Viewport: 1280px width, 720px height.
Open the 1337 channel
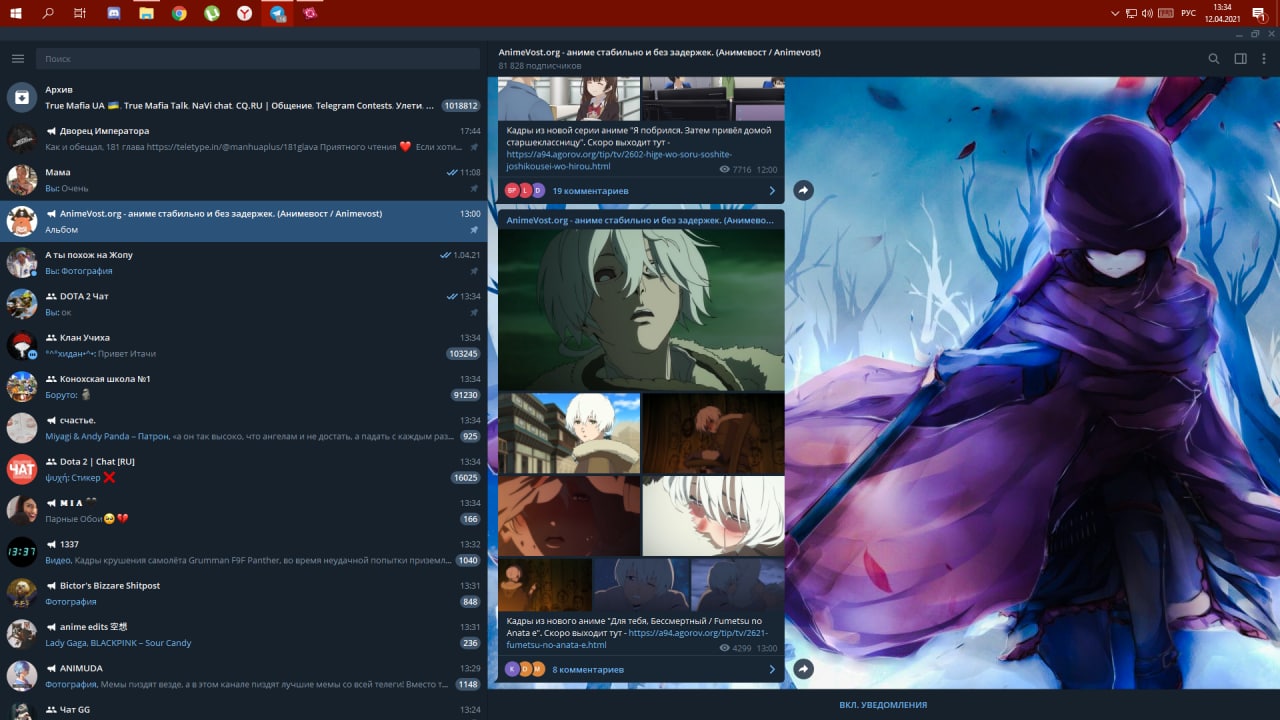pyautogui.click(x=243, y=552)
